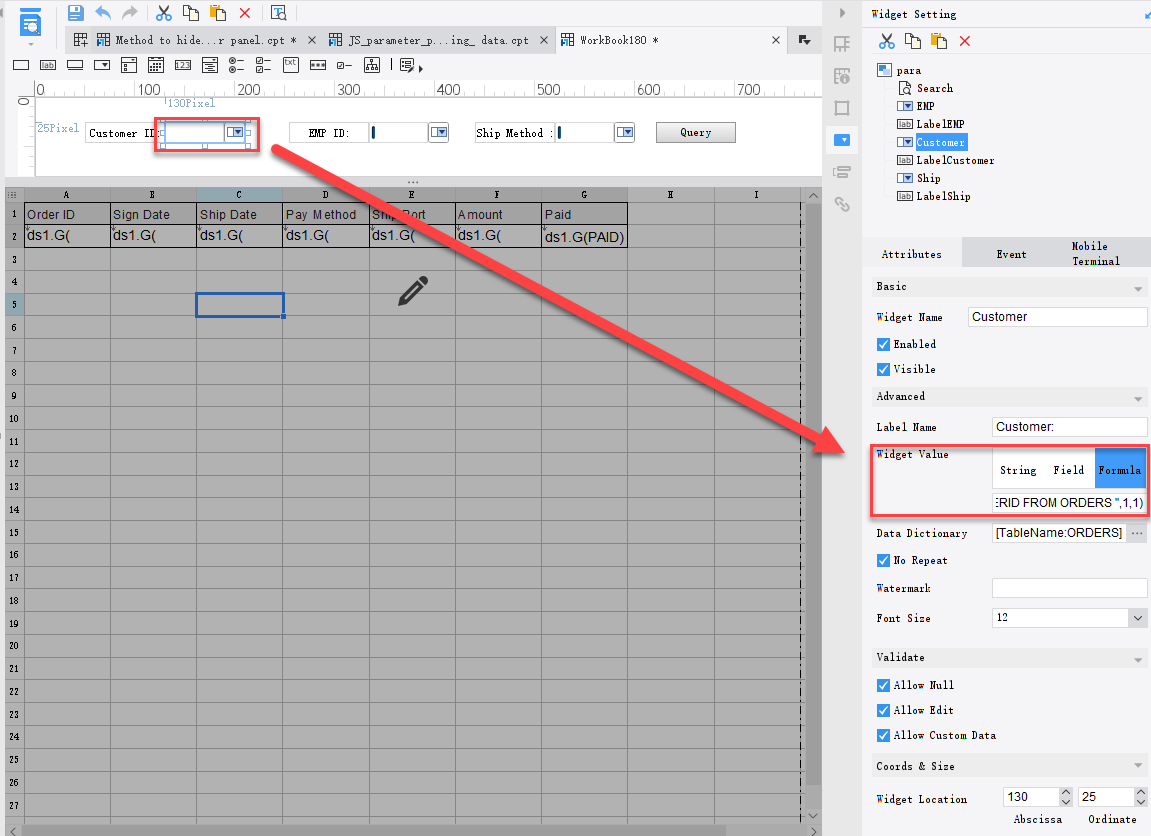Collapse the Advanced section
1151x836 pixels.
point(1135,396)
